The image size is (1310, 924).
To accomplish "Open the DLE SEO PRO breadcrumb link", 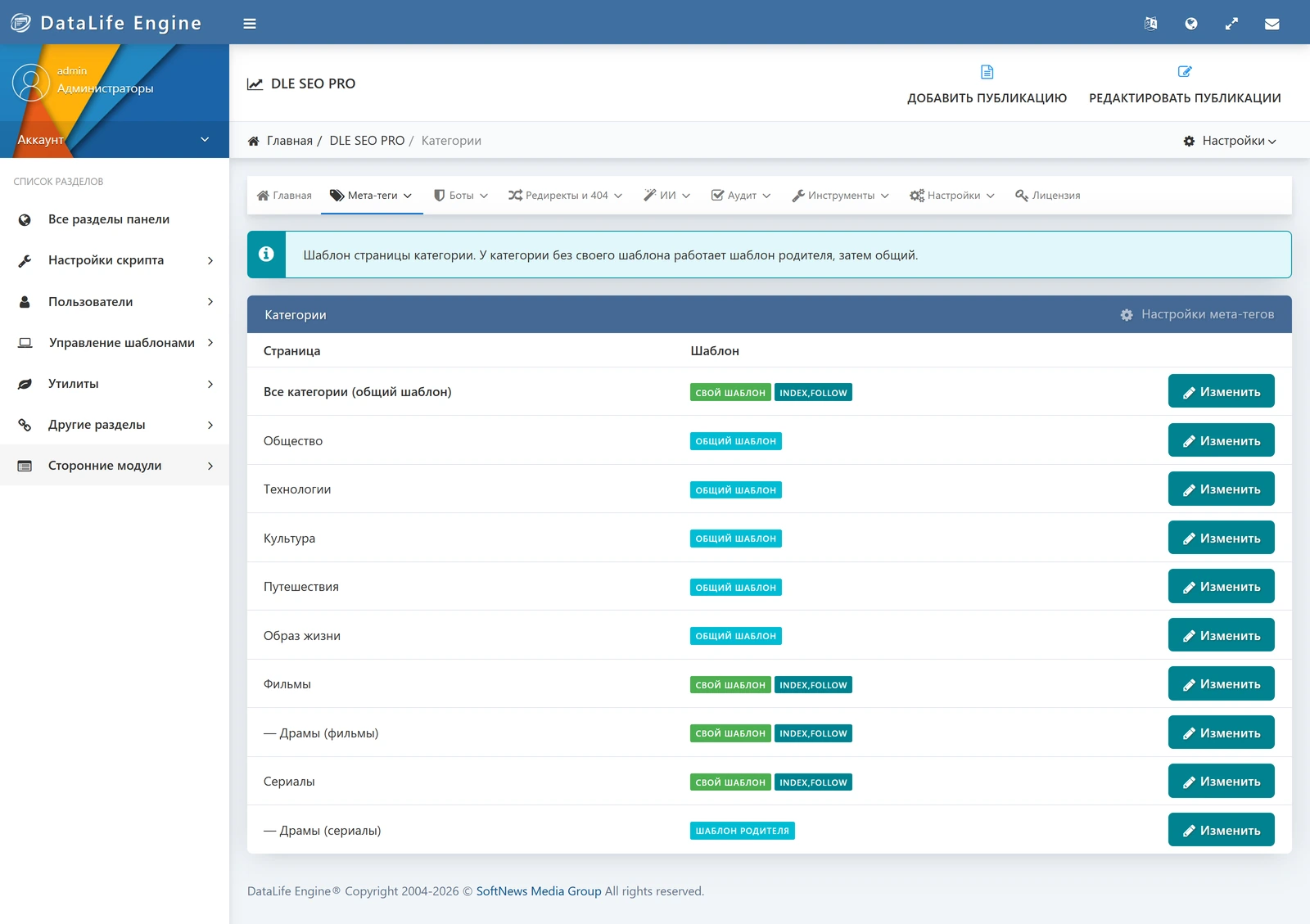I will pos(367,141).
